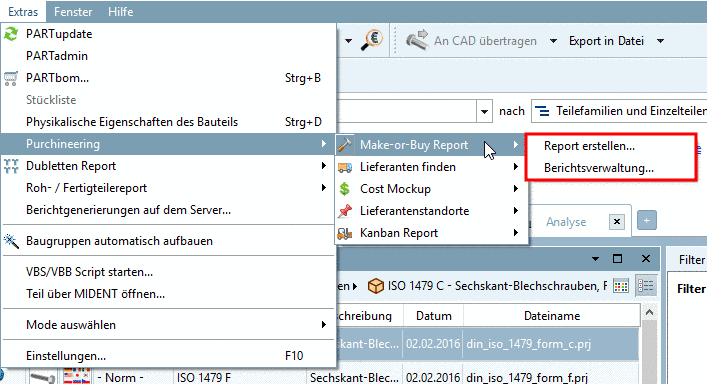Expand the Purchineering submenu
The width and height of the screenshot is (707, 384).
[x=168, y=144]
